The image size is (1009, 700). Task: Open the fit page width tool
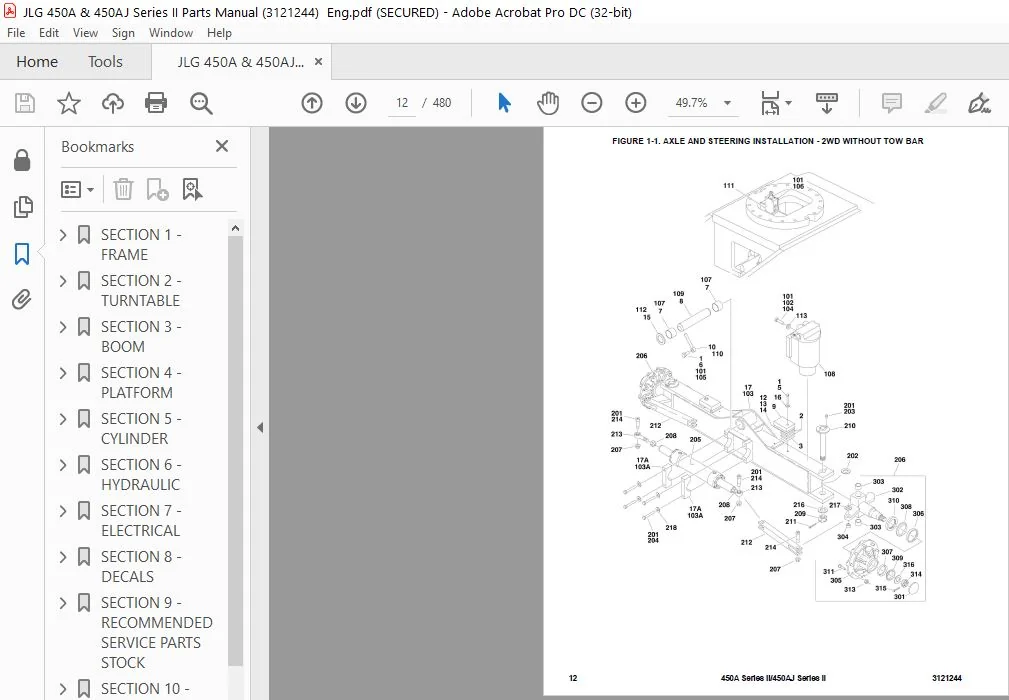pyautogui.click(x=770, y=103)
